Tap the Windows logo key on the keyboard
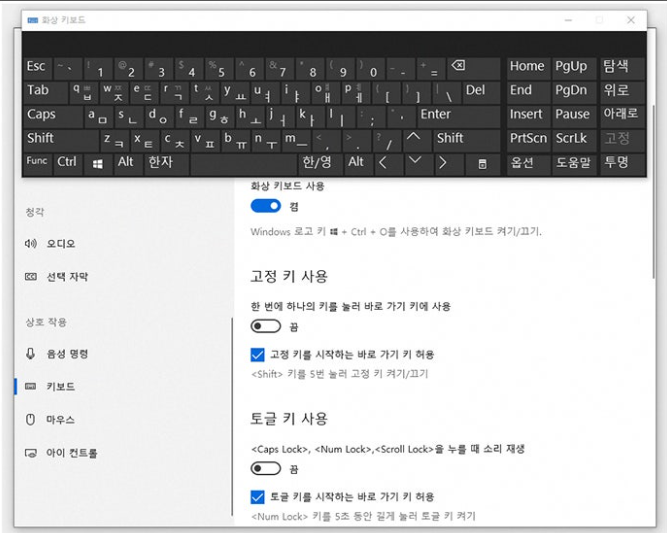Image resolution: width=667 pixels, height=533 pixels. [97, 164]
